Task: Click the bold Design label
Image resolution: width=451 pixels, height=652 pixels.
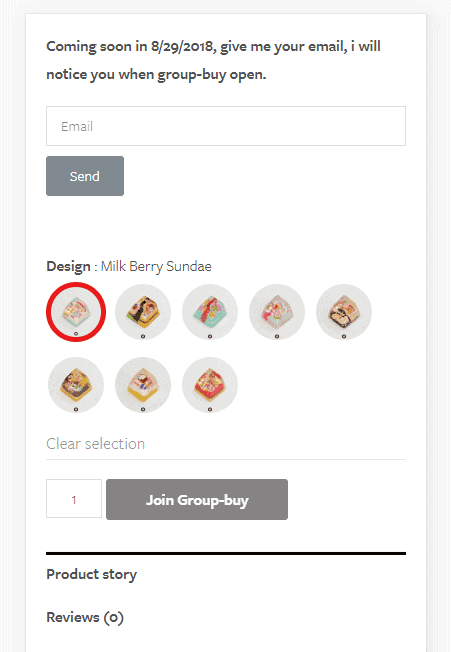Action: [68, 266]
